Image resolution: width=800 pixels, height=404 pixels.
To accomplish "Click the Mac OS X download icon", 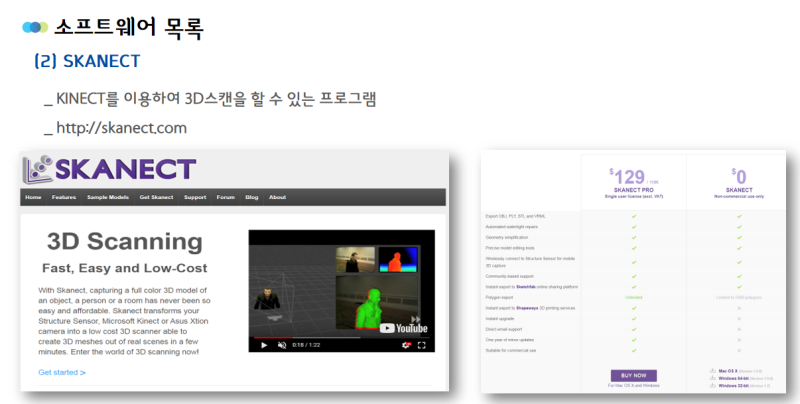I will tap(713, 371).
